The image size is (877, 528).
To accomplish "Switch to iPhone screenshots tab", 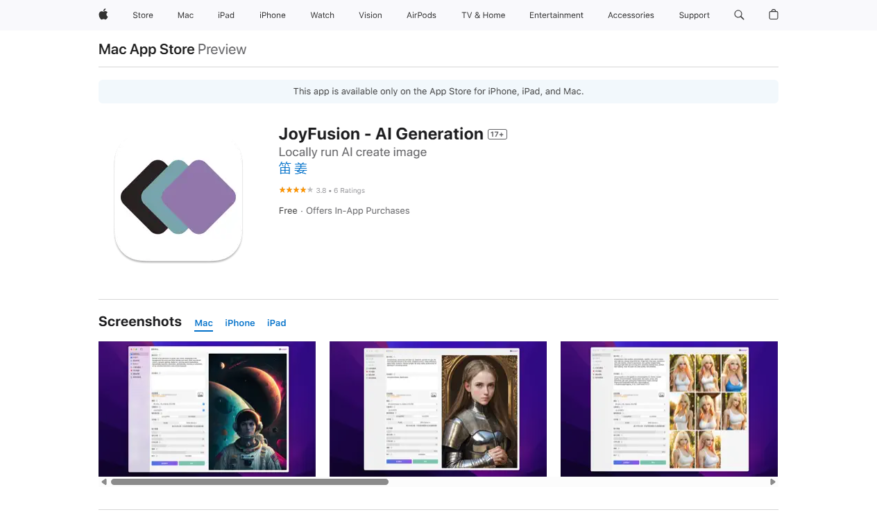I will click(x=240, y=323).
